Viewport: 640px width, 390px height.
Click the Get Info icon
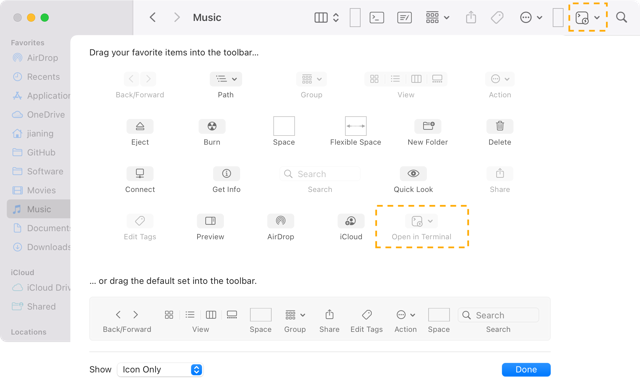pos(227,174)
